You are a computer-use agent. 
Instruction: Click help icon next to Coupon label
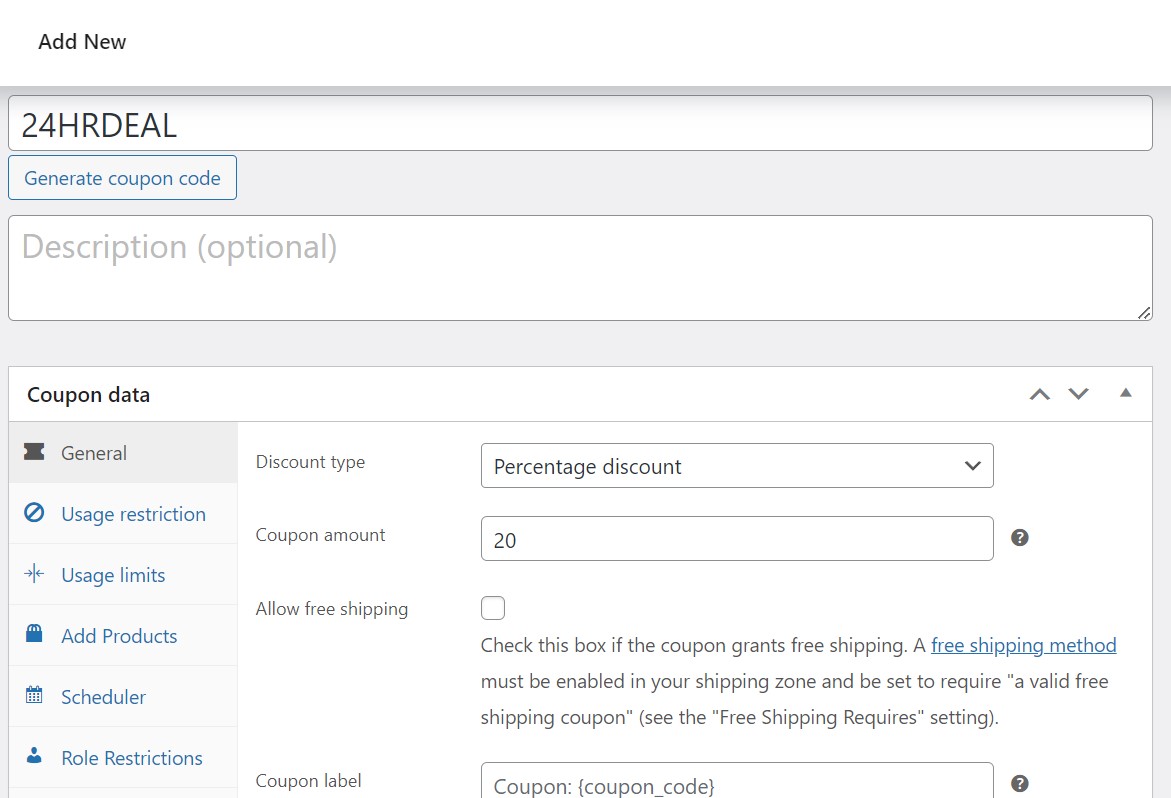pos(1019,783)
